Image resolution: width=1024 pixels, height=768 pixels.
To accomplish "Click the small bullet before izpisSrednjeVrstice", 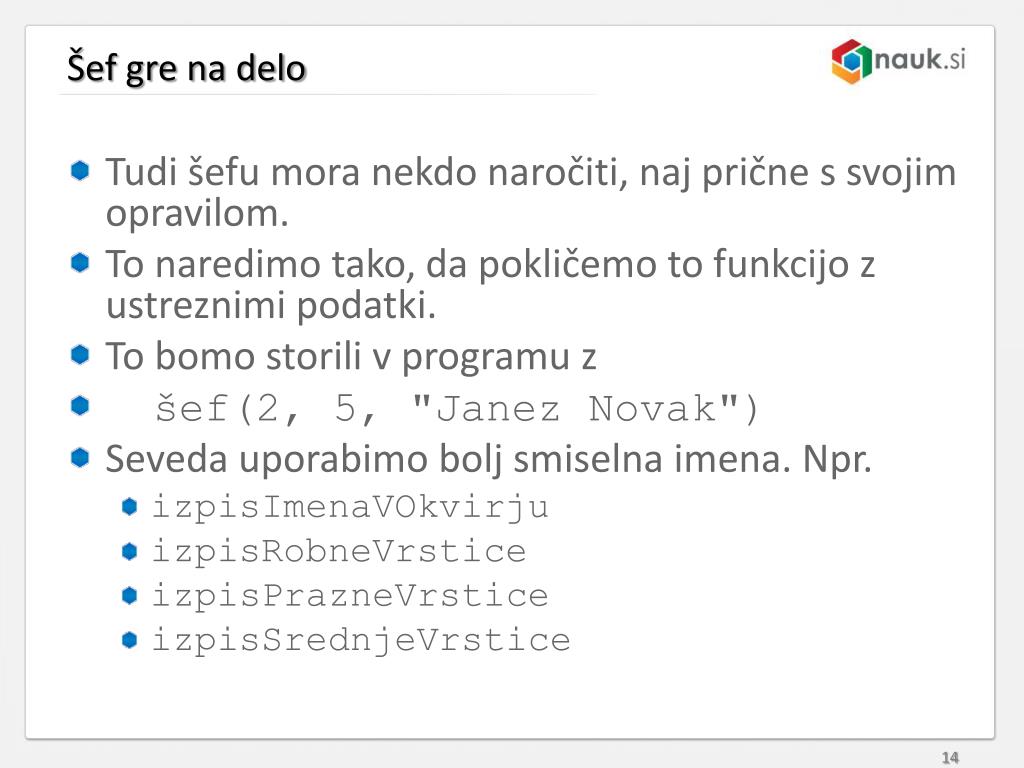I will tap(129, 640).
